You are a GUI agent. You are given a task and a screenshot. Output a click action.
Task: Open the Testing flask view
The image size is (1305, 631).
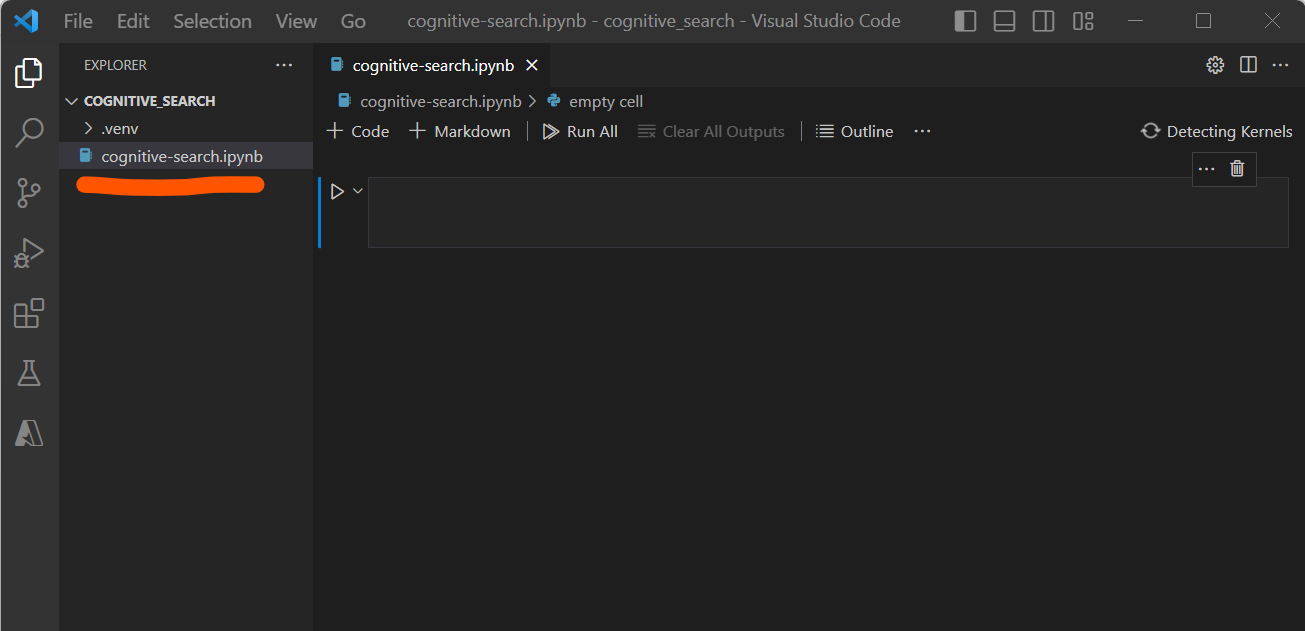tap(29, 373)
